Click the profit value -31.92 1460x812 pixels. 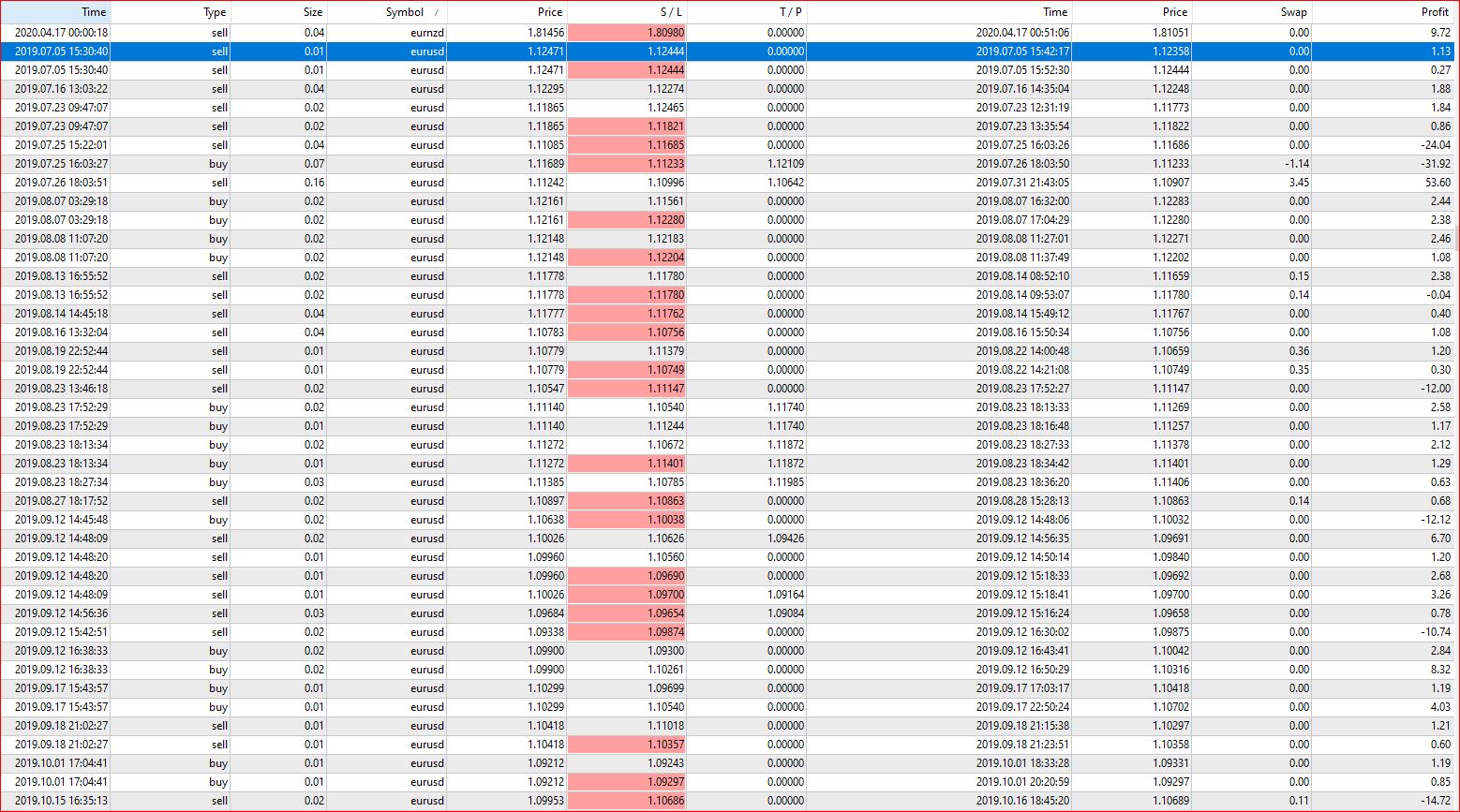pos(1436,164)
